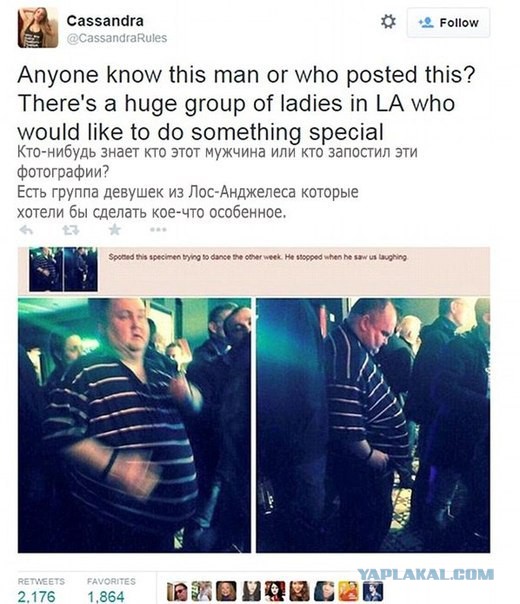Mark tweet as favorite with star icon

pyautogui.click(x=115, y=230)
